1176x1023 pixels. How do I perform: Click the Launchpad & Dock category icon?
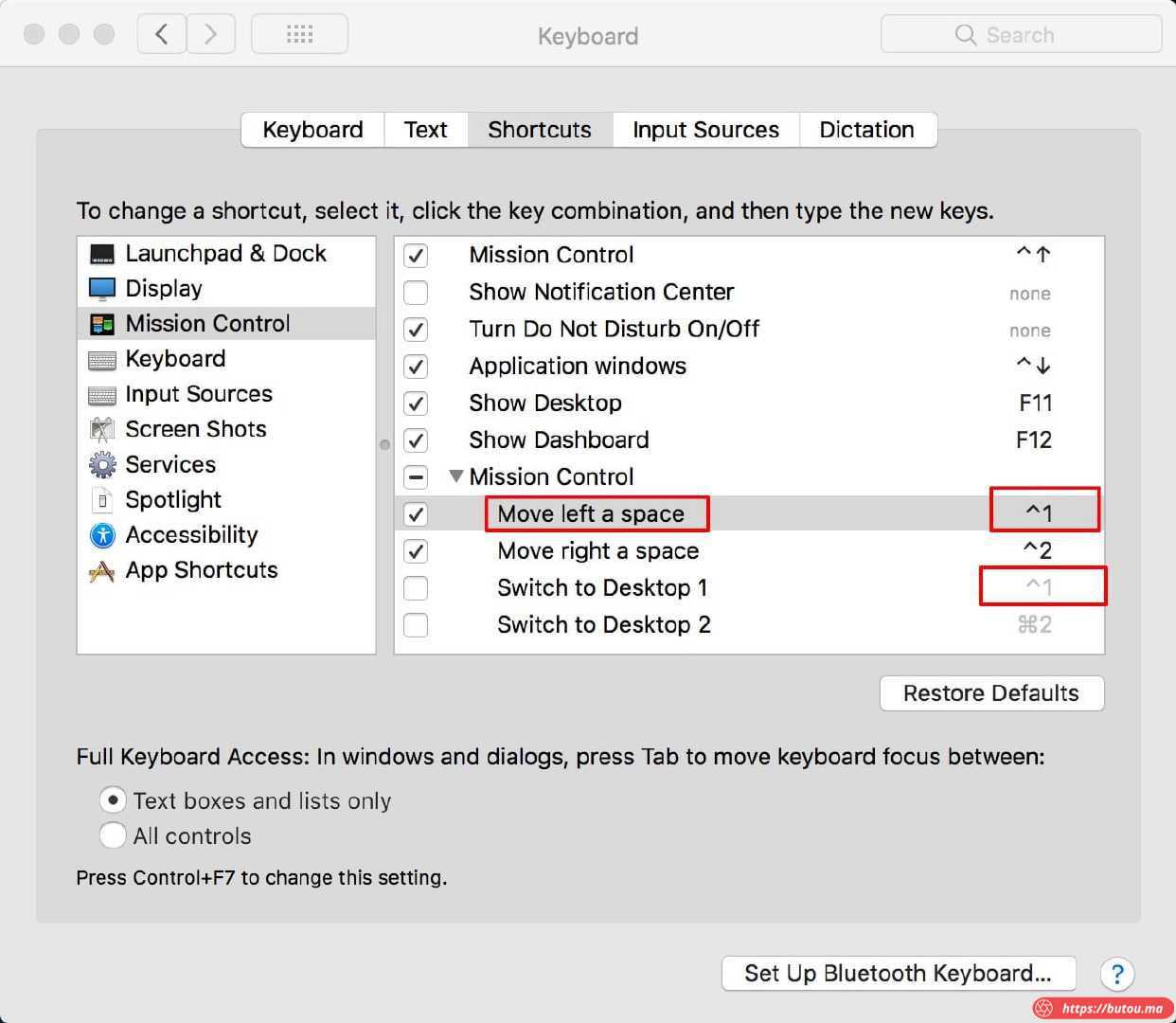[x=102, y=254]
